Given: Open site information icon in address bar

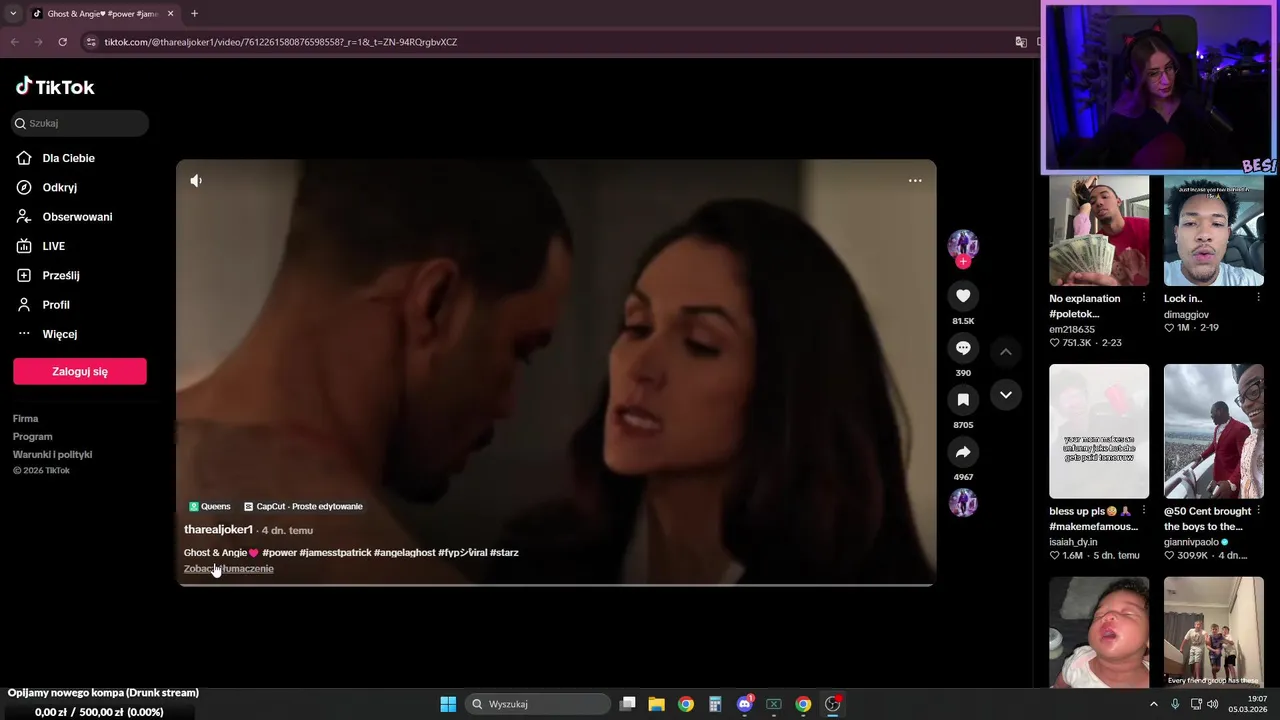Looking at the screenshot, I should coord(91,42).
